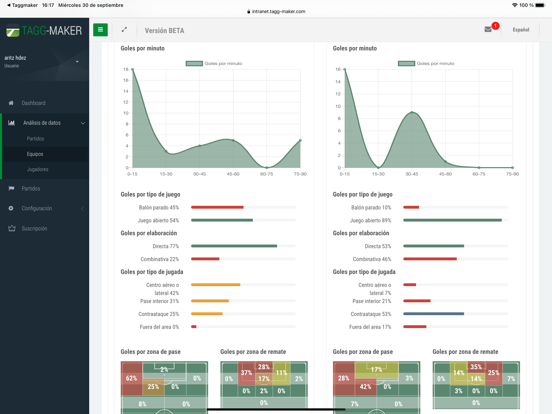
Task: Click the 42% zone in right pass map
Action: 365,387
